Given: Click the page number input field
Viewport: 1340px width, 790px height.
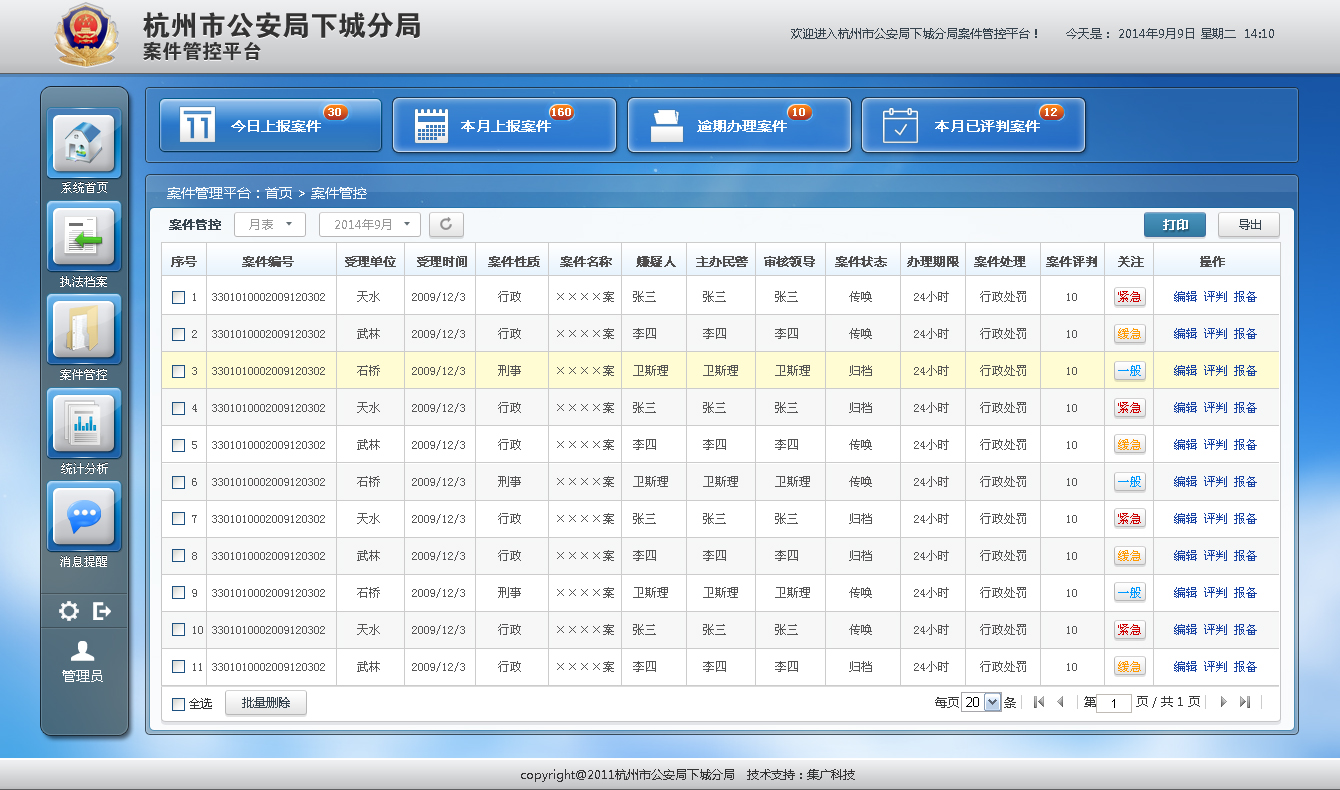Looking at the screenshot, I should pyautogui.click(x=1114, y=703).
